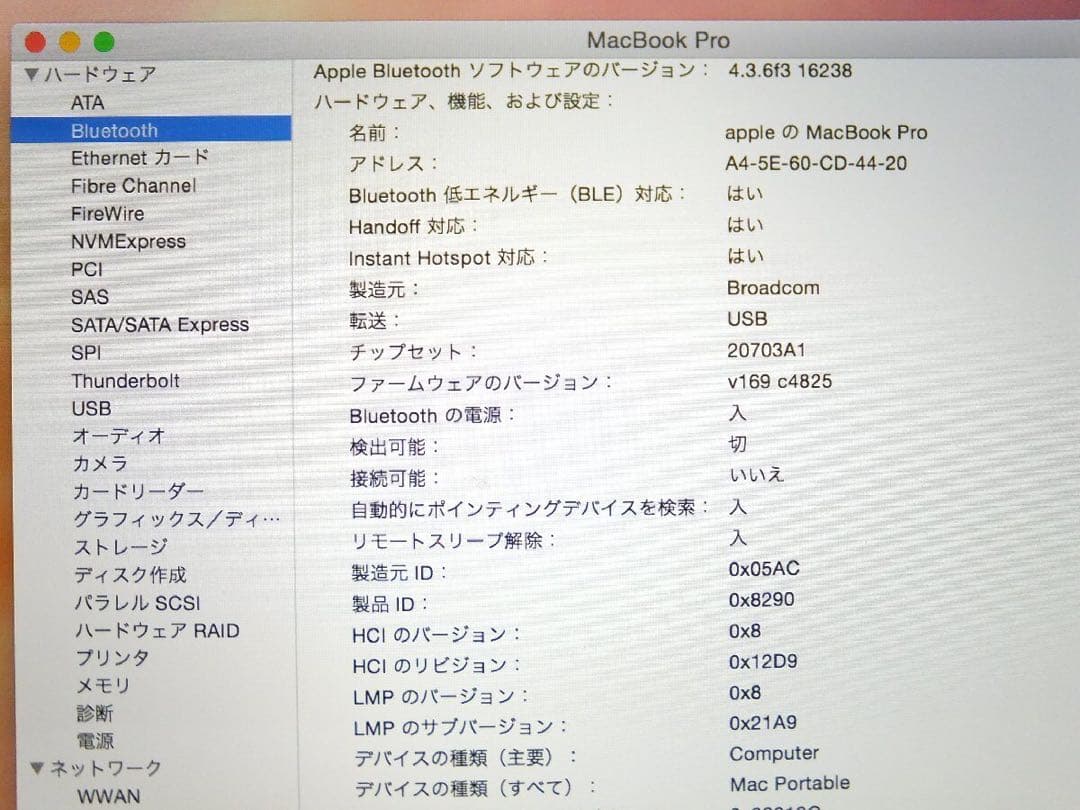Select SPI in the sidebar
Viewport: 1080px width, 810px height.
click(86, 353)
